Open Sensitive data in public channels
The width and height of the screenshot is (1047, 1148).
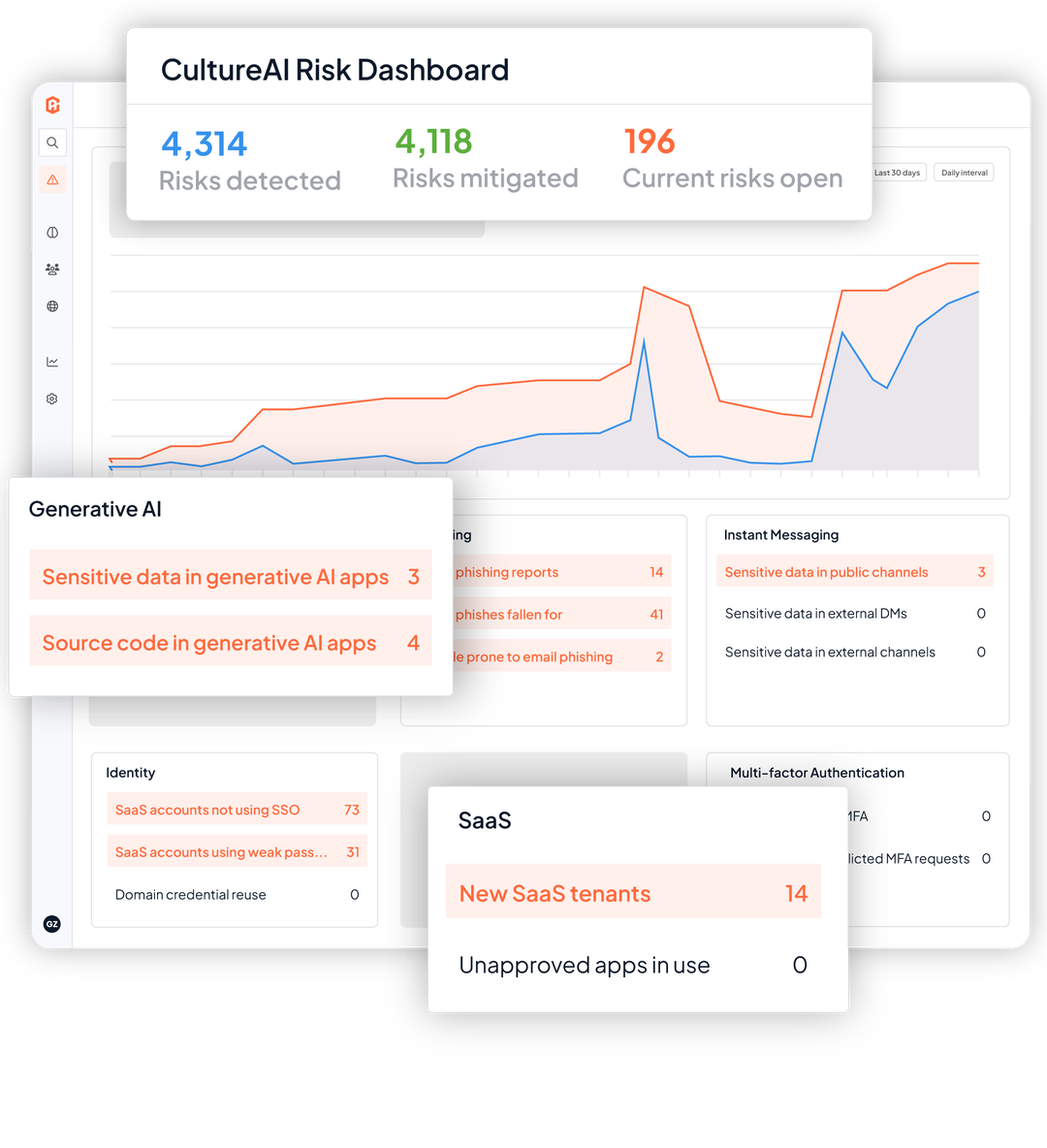tap(854, 572)
